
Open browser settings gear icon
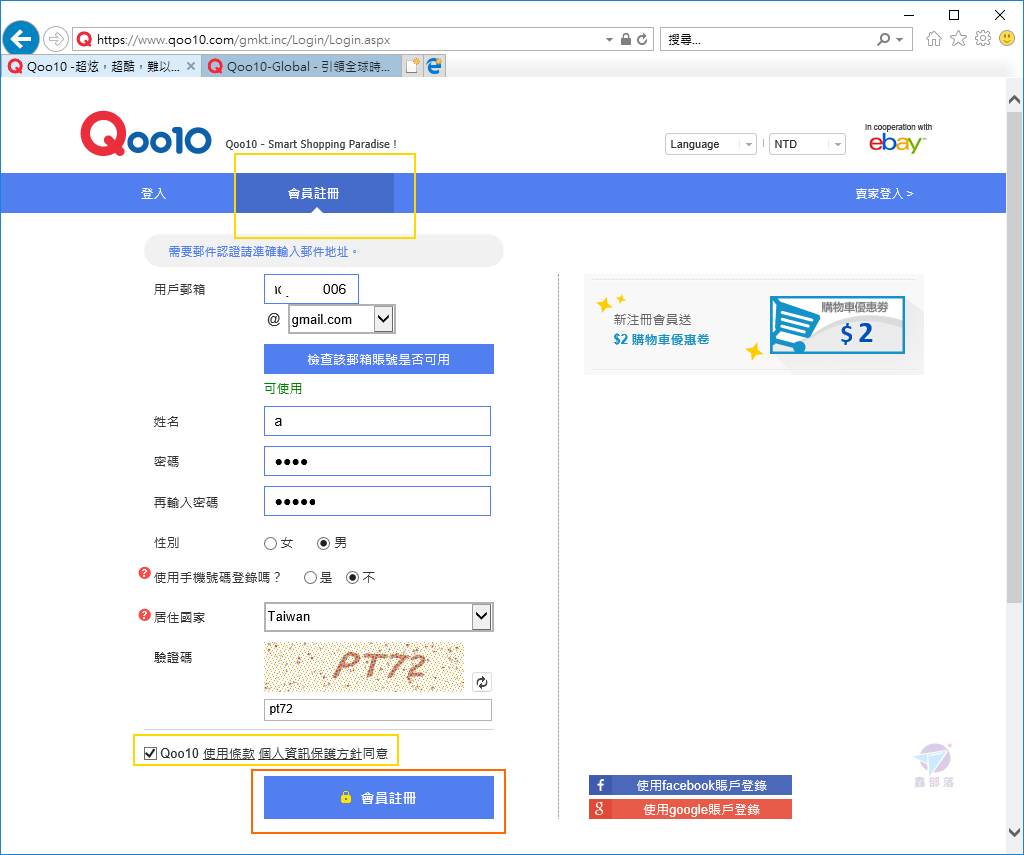tap(983, 39)
